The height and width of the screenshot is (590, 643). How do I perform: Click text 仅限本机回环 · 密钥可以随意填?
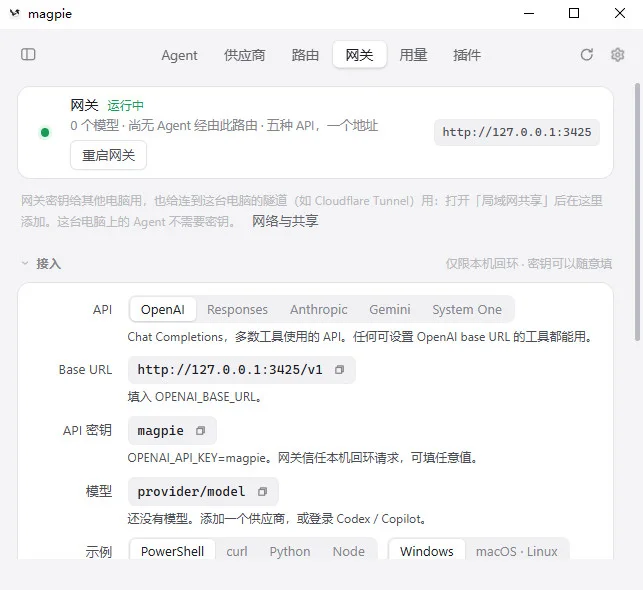[x=529, y=263]
